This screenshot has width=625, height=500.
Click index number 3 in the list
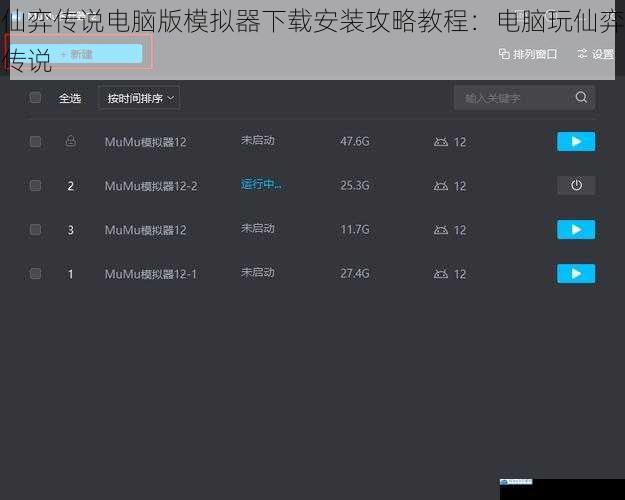point(71,230)
